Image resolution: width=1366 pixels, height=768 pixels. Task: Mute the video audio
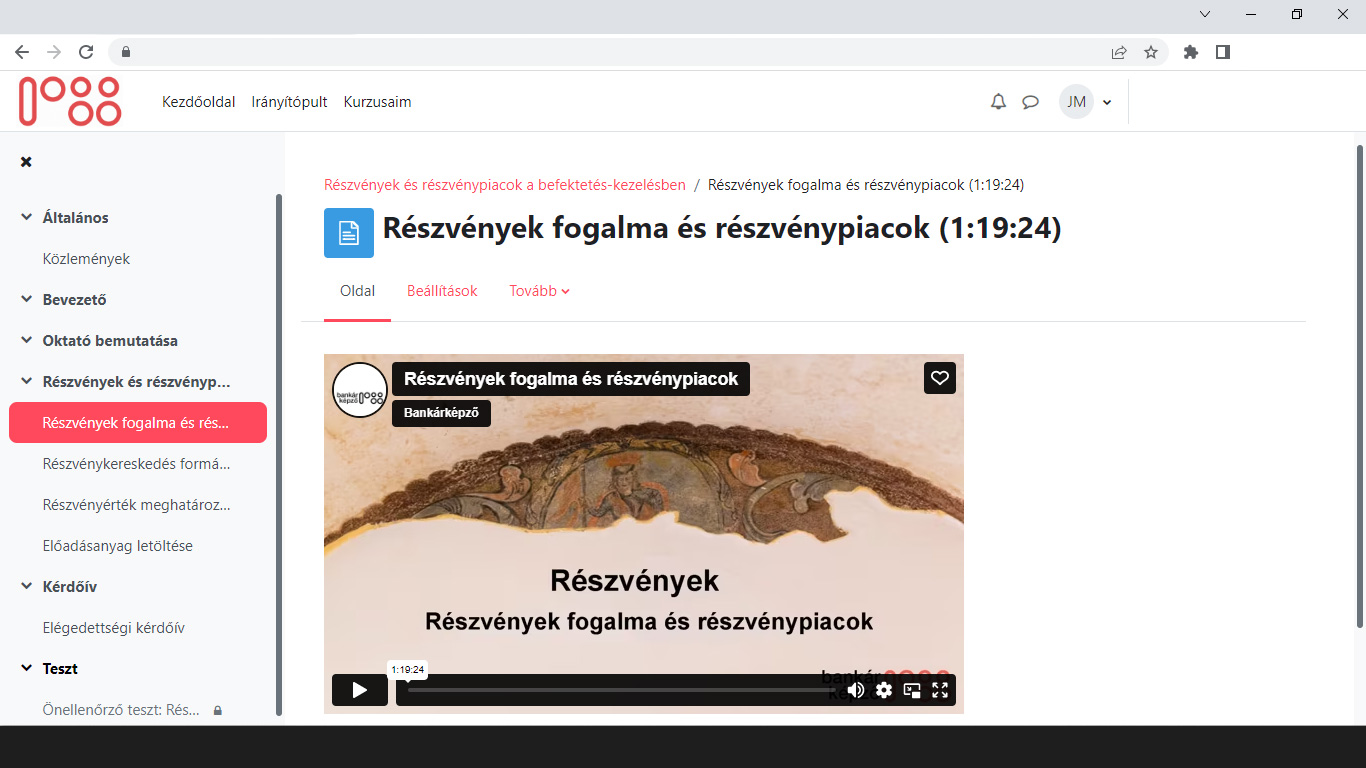click(x=855, y=690)
